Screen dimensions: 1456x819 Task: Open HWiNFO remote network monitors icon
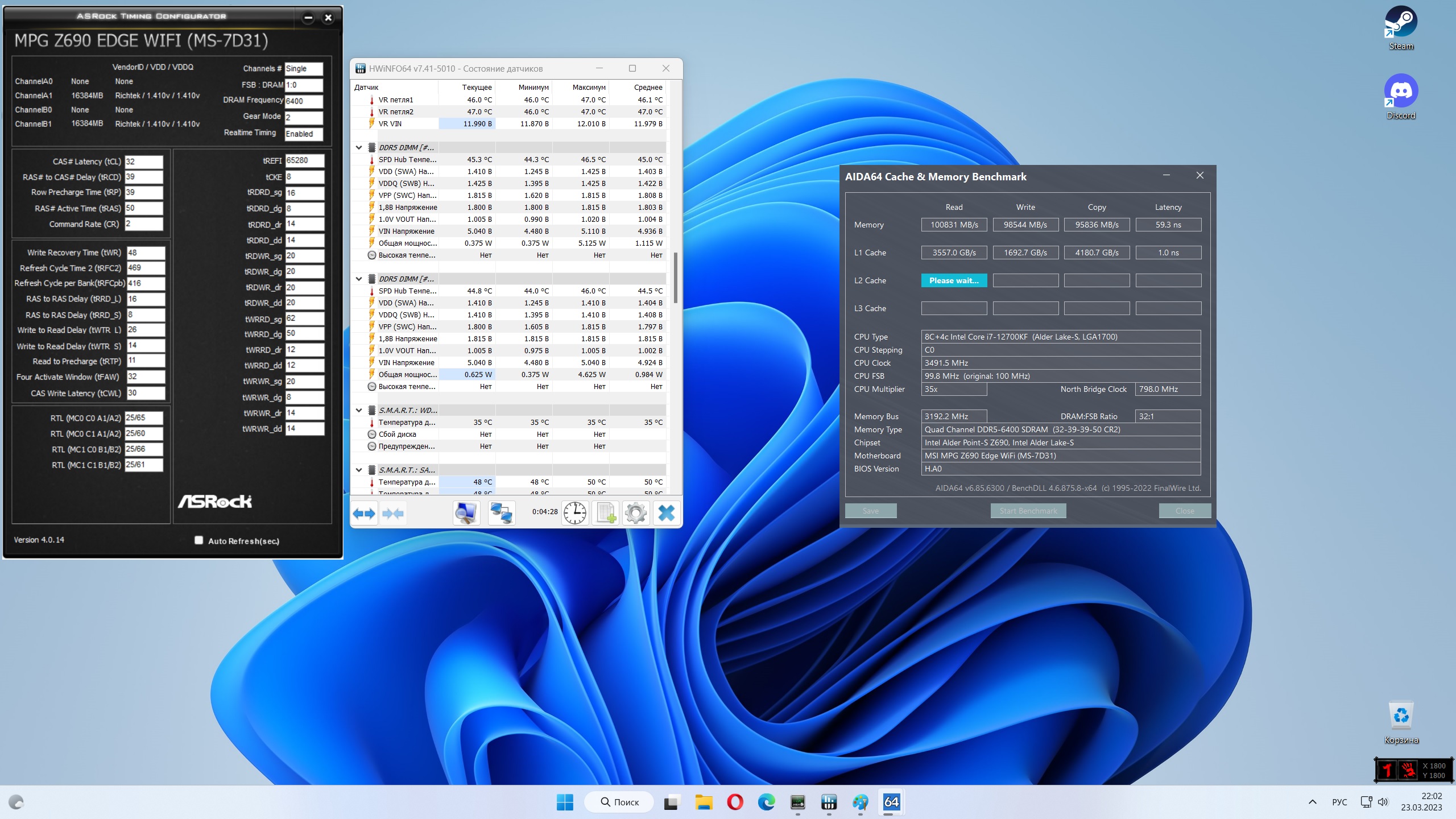(501, 514)
